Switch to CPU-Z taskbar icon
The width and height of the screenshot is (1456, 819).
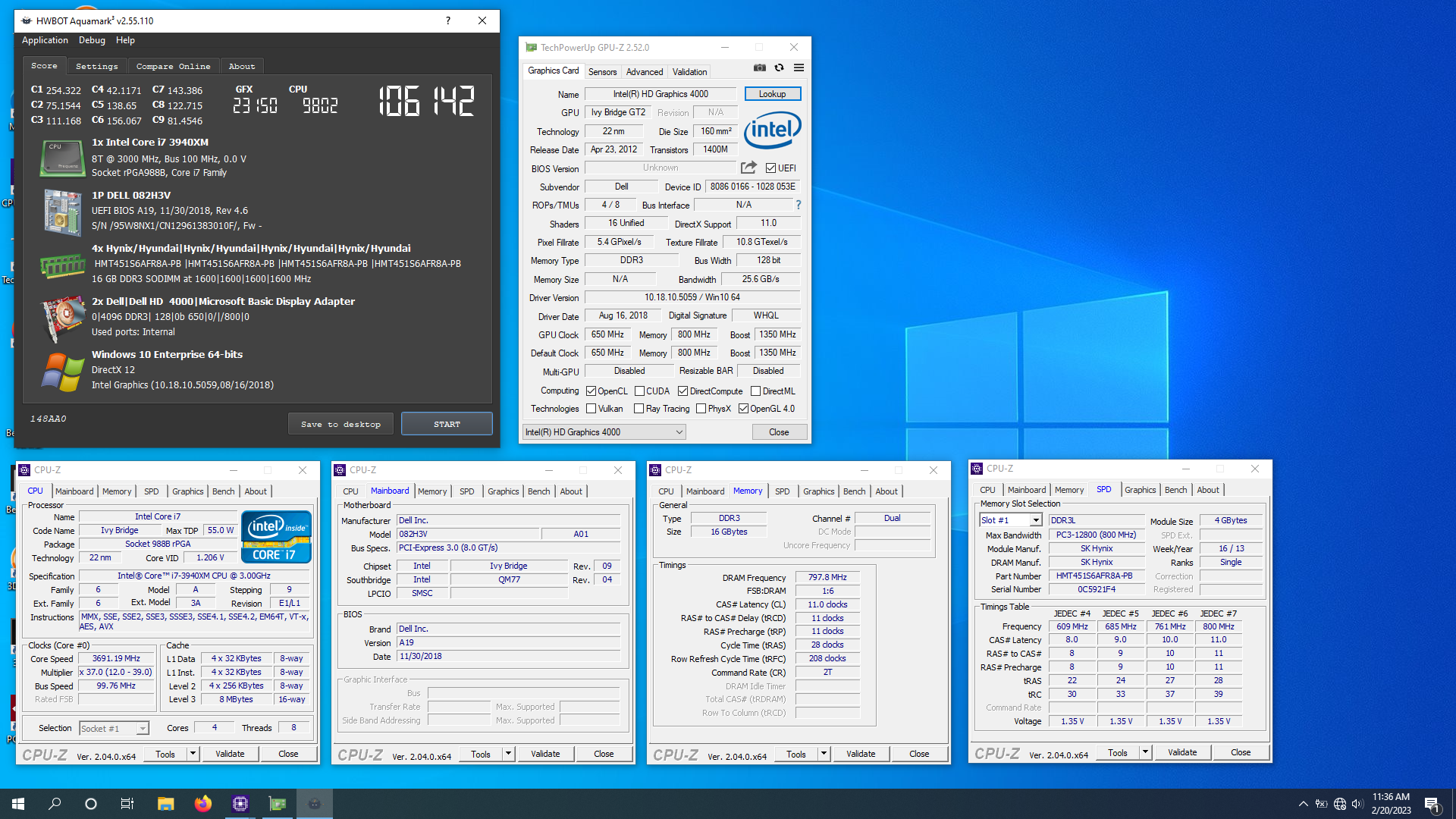click(240, 804)
